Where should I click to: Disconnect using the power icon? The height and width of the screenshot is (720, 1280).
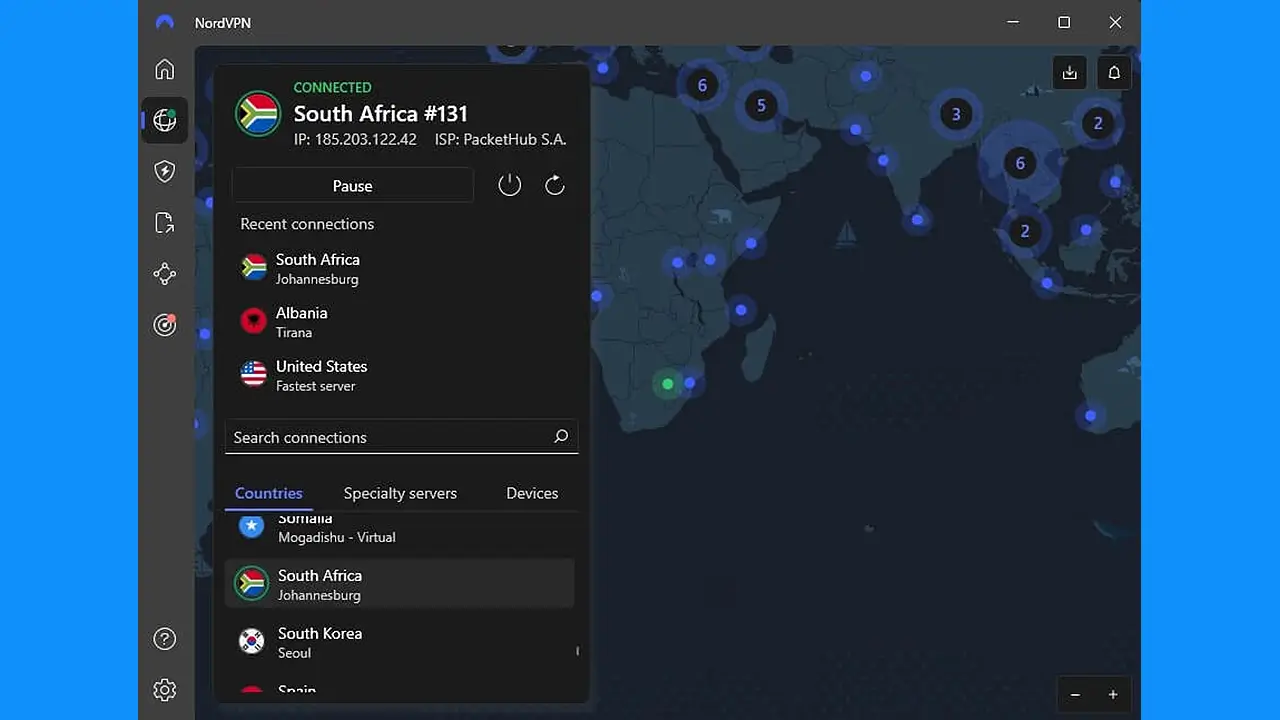(x=510, y=185)
